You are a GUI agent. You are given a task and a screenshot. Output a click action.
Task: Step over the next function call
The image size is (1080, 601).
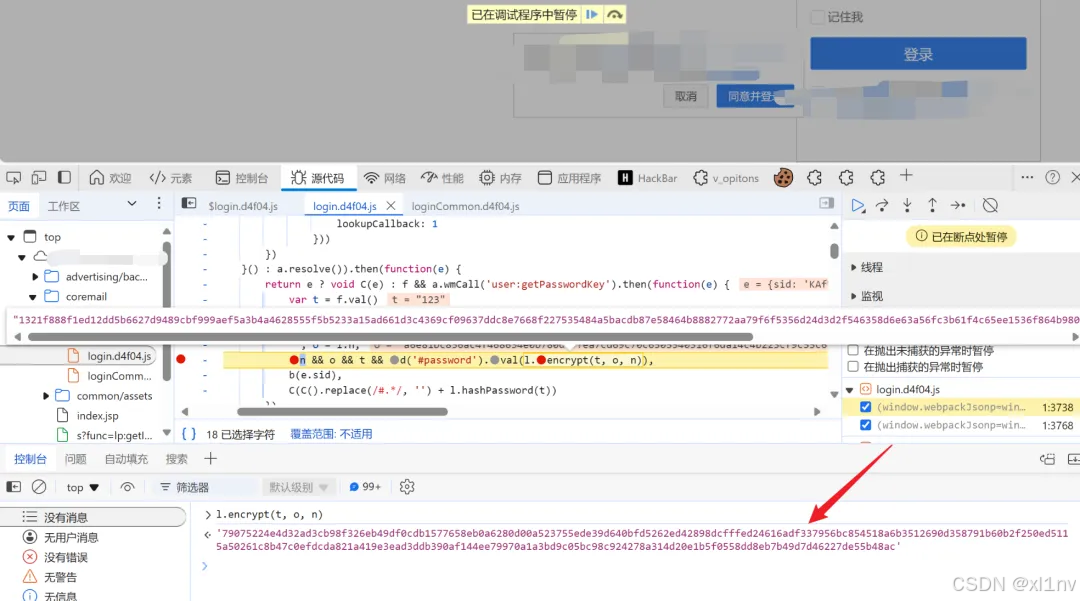tap(882, 205)
